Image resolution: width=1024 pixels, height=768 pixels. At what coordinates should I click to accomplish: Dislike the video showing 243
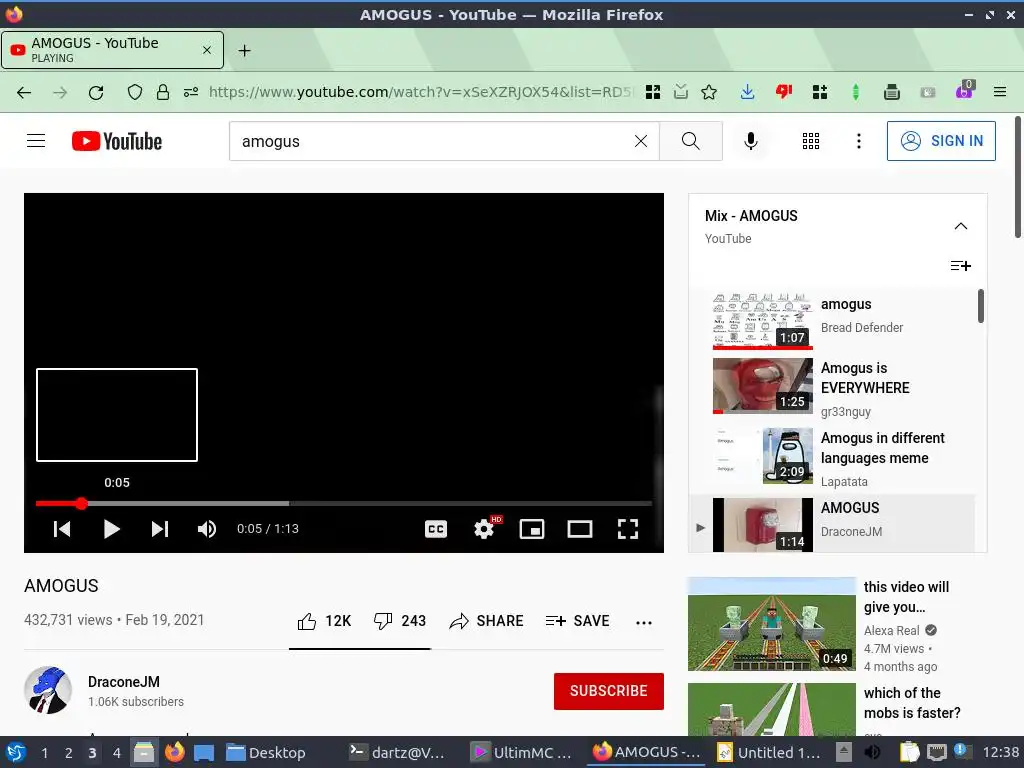click(399, 621)
